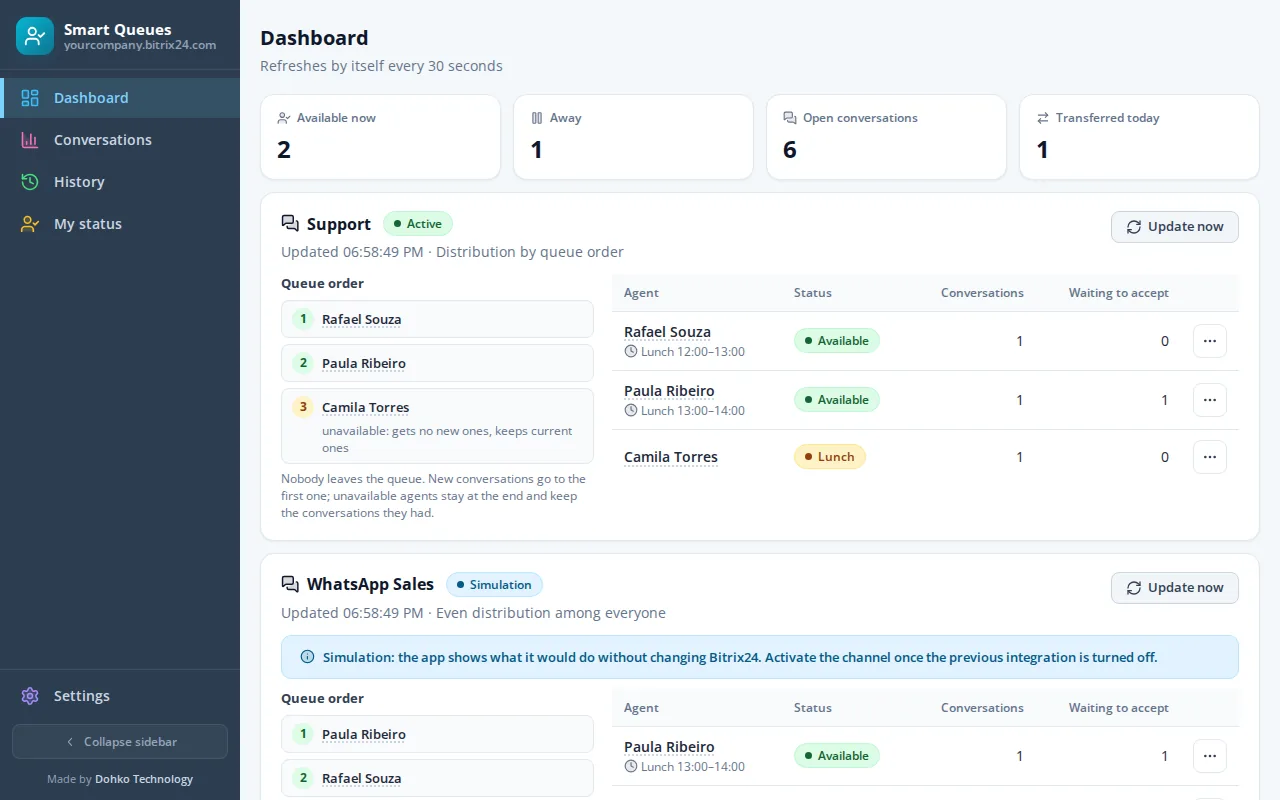Click the Available badge for Rafael Souza

click(837, 341)
